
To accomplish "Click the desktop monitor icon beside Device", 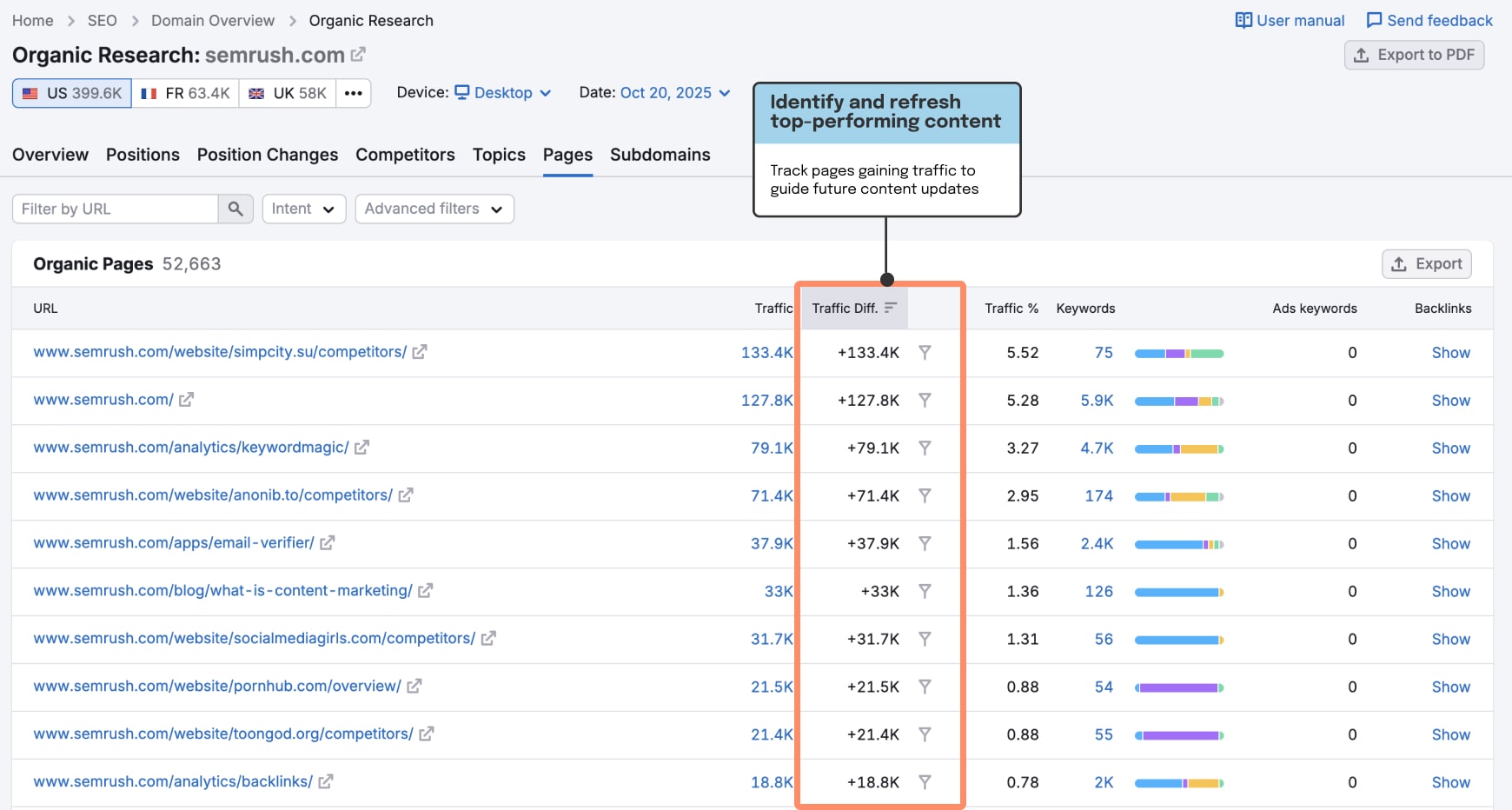I will pyautogui.click(x=461, y=92).
